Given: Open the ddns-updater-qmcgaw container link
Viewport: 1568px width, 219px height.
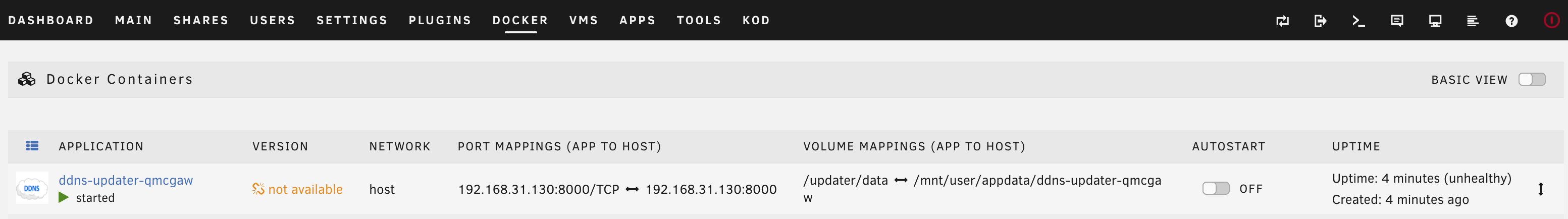Looking at the screenshot, I should (125, 180).
